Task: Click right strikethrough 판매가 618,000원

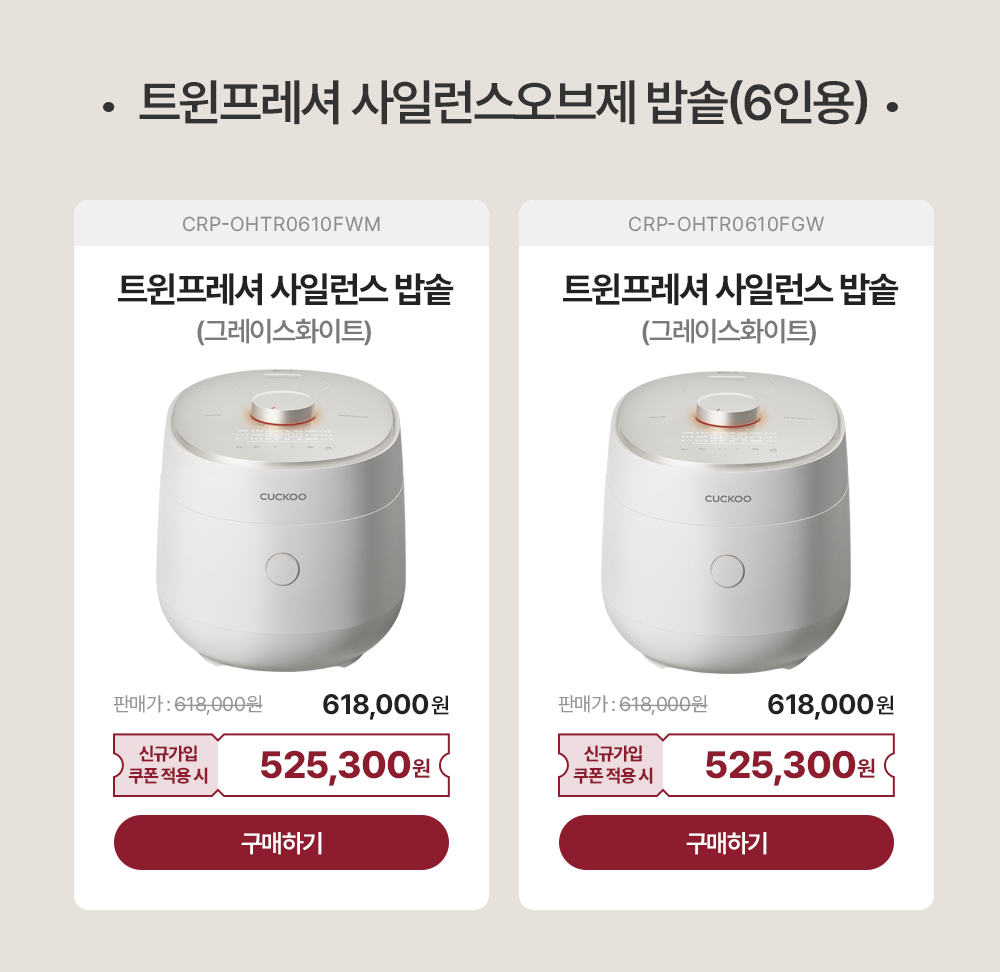Action: pyautogui.click(x=633, y=704)
